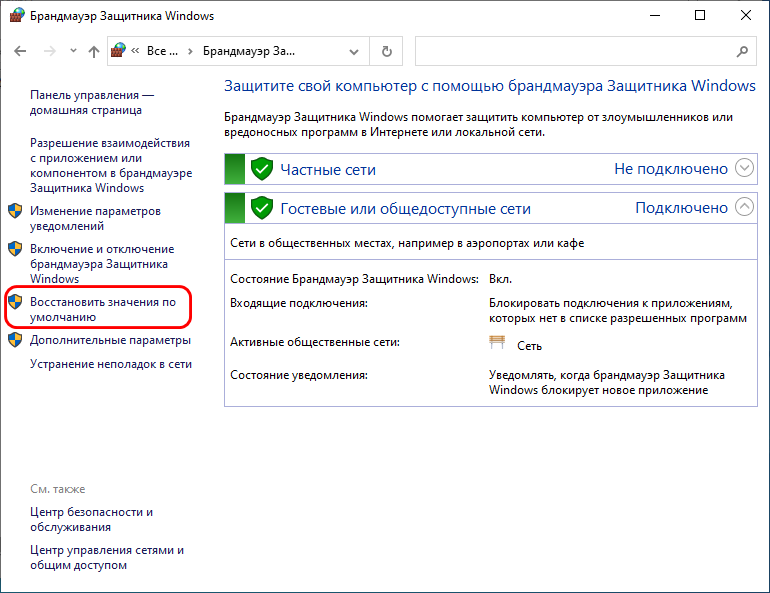Click 'Активные общественные сети:' label
This screenshot has width=770, height=593.
(x=315, y=342)
